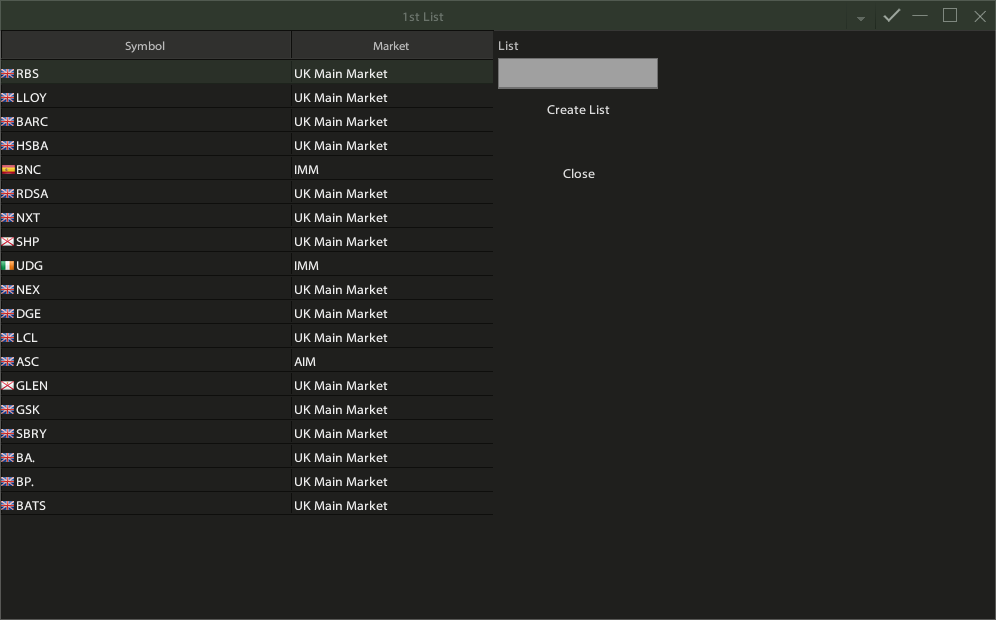This screenshot has width=996, height=620.
Task: Maximize the 1st List window
Action: [950, 16]
